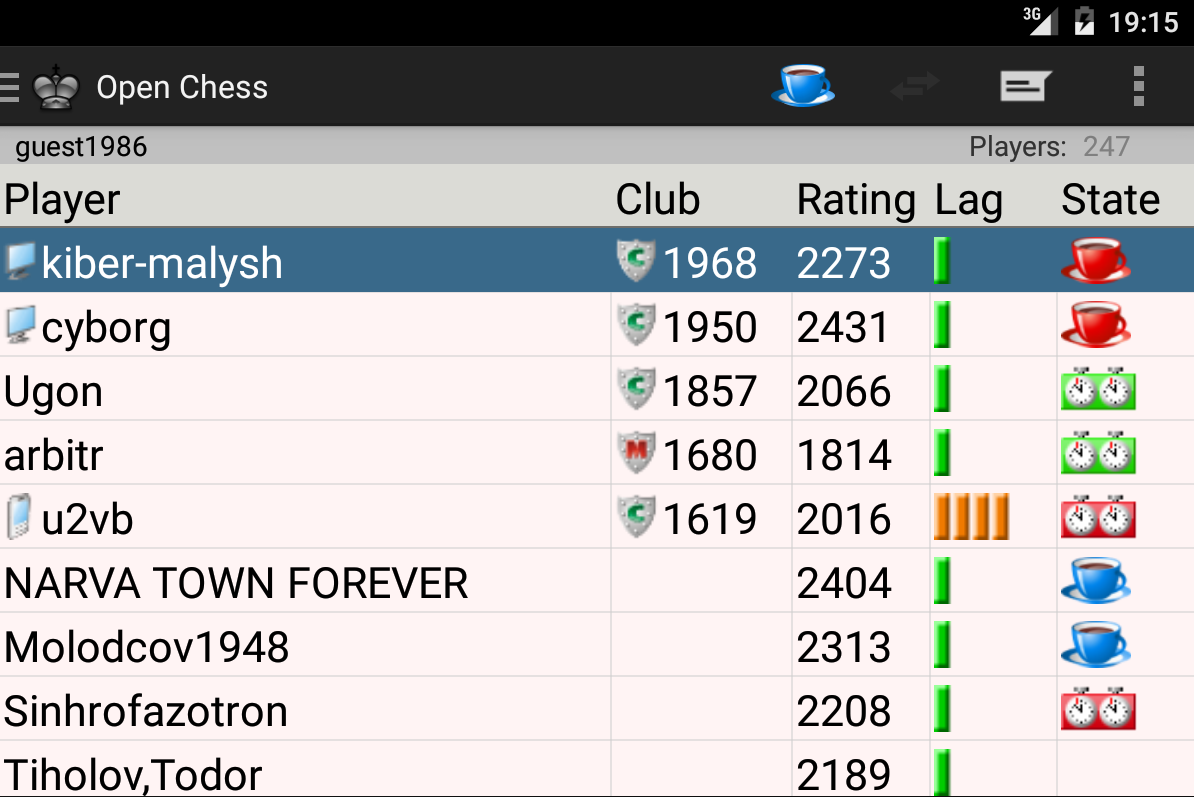Viewport: 1194px width, 797px height.
Task: Tap NARVA TOWN FOREVER's blue cup icon
Action: click(1095, 580)
